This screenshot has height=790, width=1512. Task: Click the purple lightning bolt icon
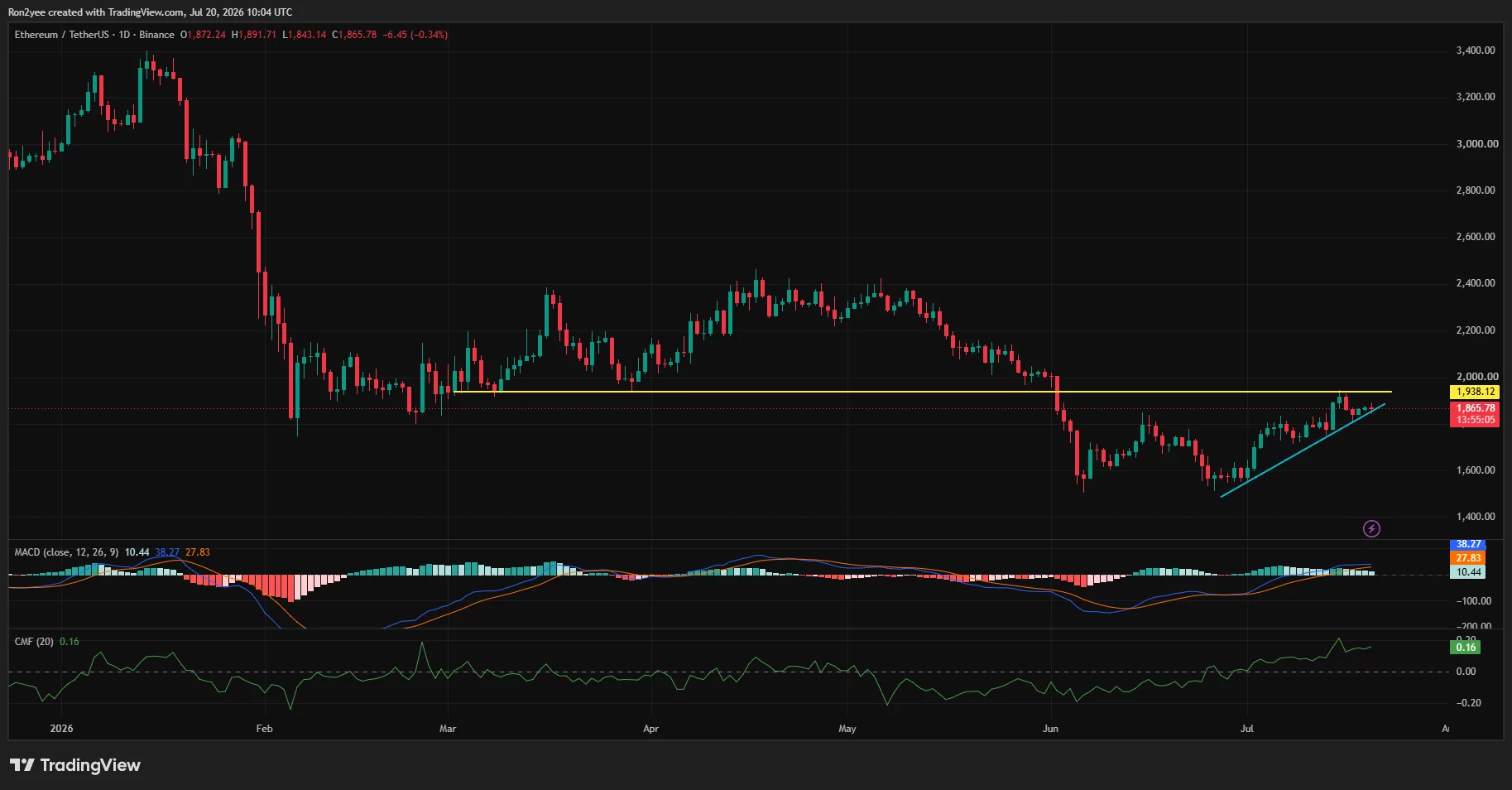pos(1371,528)
